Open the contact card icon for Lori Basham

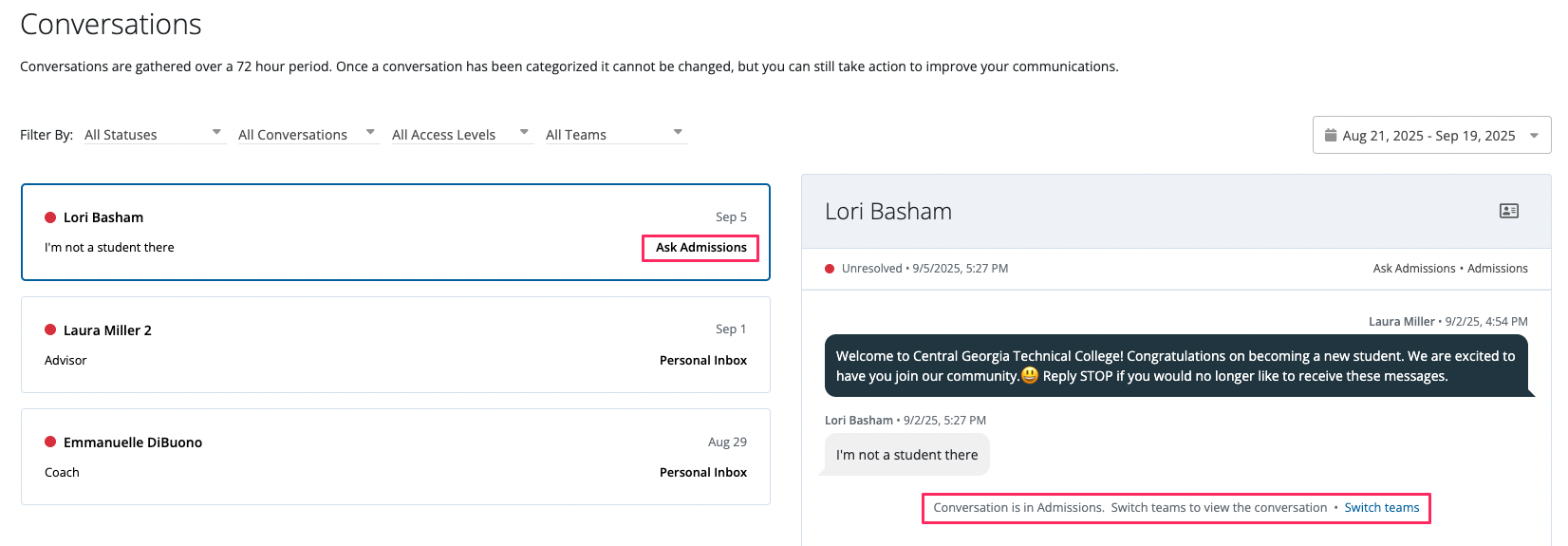[x=1508, y=211]
